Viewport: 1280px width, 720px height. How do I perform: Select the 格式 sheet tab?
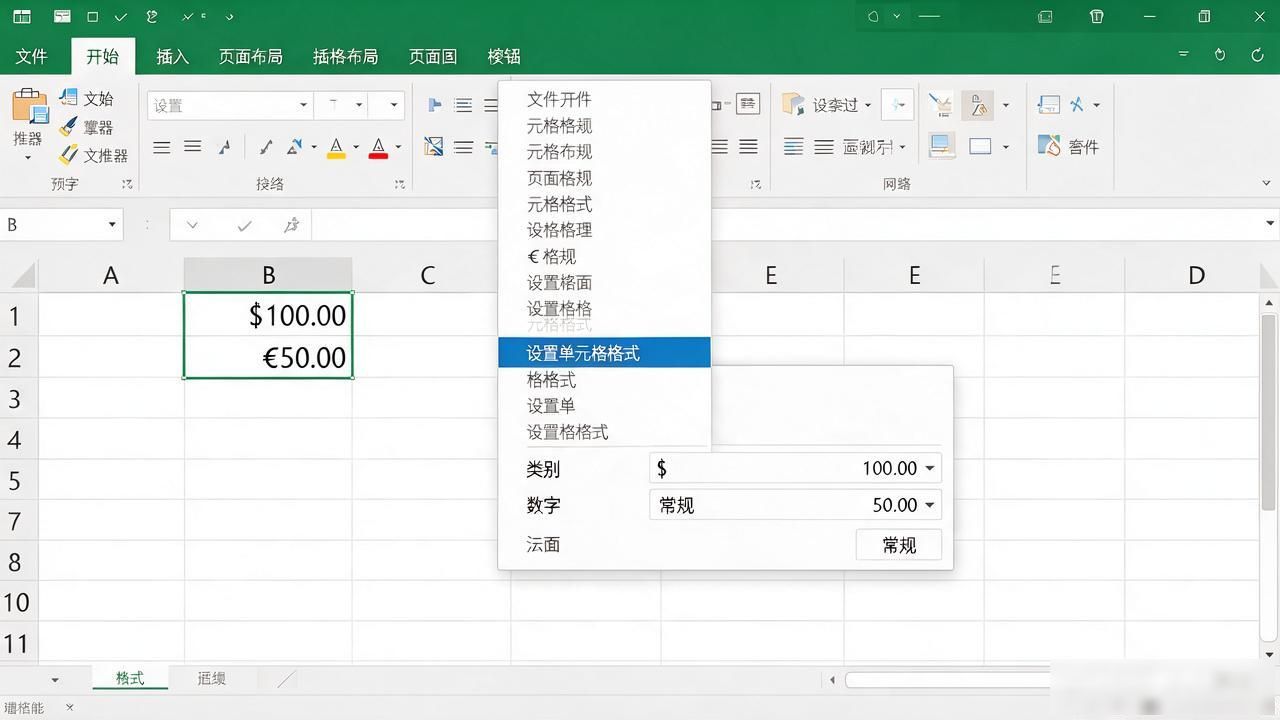130,678
